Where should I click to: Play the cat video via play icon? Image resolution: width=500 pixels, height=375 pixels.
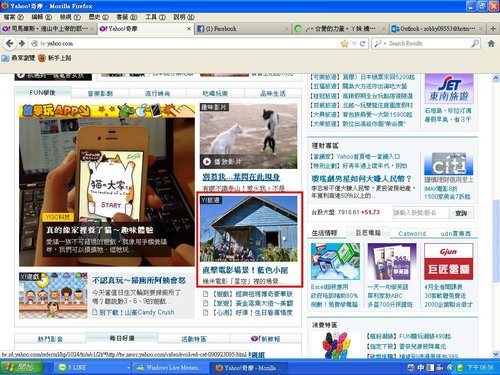207,162
